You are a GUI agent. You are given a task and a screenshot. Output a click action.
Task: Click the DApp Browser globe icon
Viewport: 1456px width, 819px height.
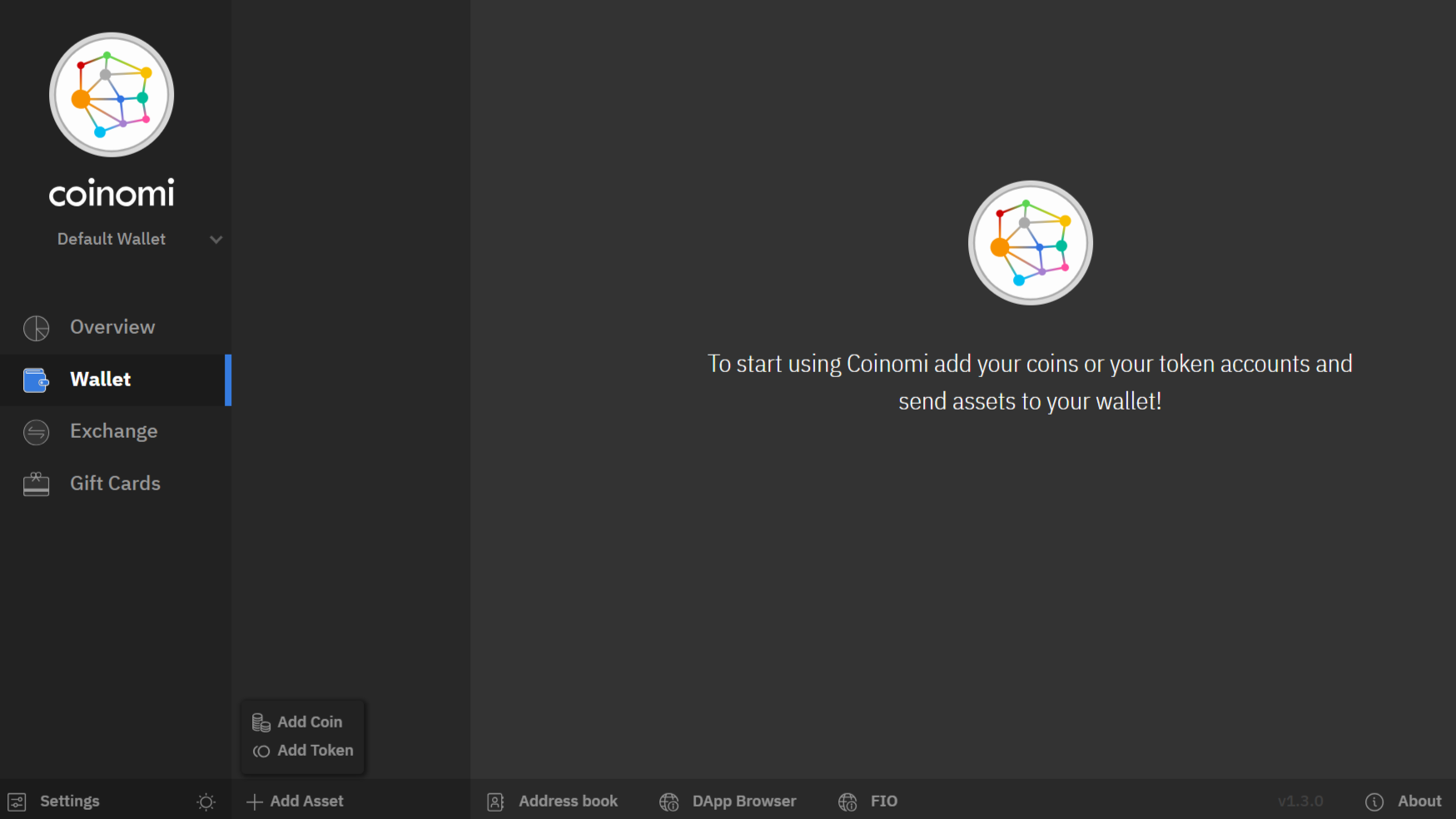click(x=668, y=802)
